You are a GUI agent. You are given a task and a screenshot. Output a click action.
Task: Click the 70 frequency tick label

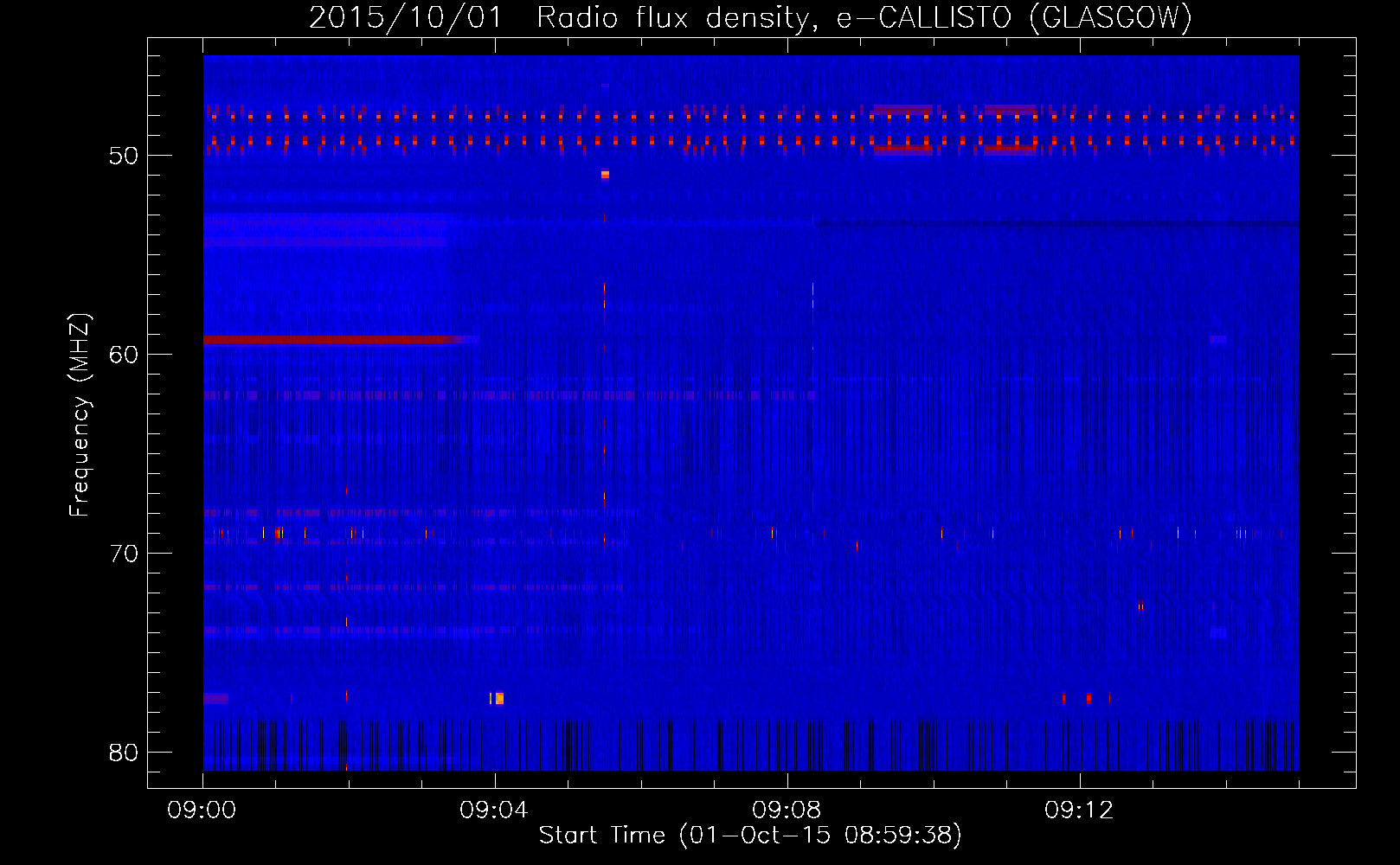tap(124, 554)
